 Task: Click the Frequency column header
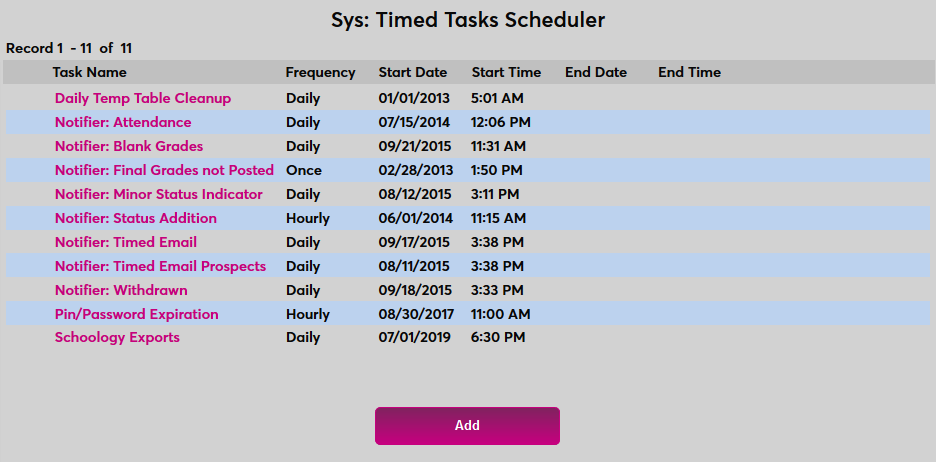tap(320, 72)
